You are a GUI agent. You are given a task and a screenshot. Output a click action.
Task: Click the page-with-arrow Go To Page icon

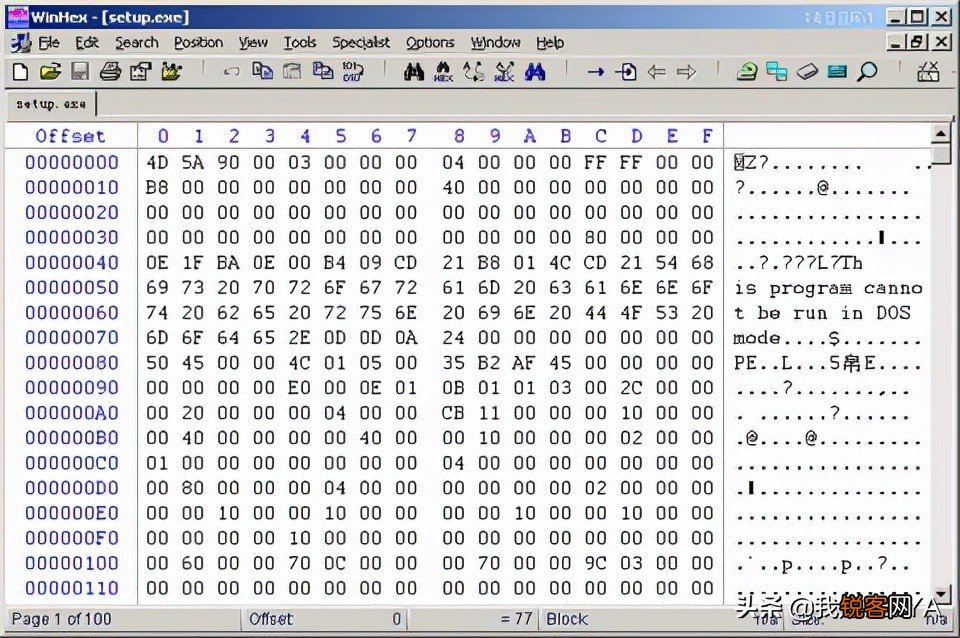click(x=626, y=72)
